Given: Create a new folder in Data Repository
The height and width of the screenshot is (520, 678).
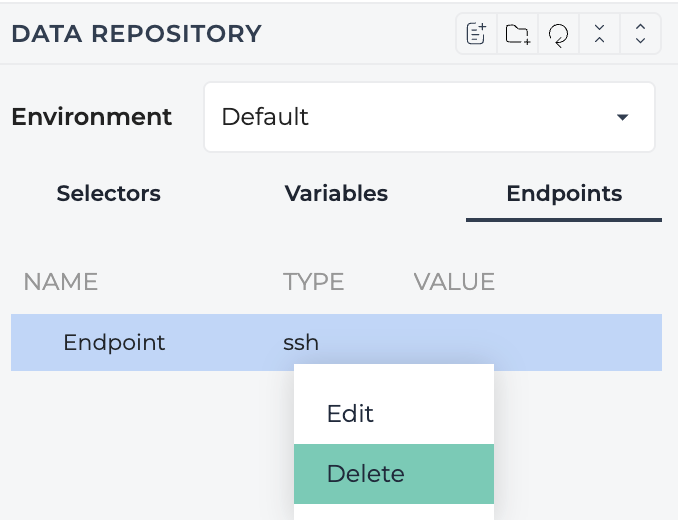Looking at the screenshot, I should 518,34.
